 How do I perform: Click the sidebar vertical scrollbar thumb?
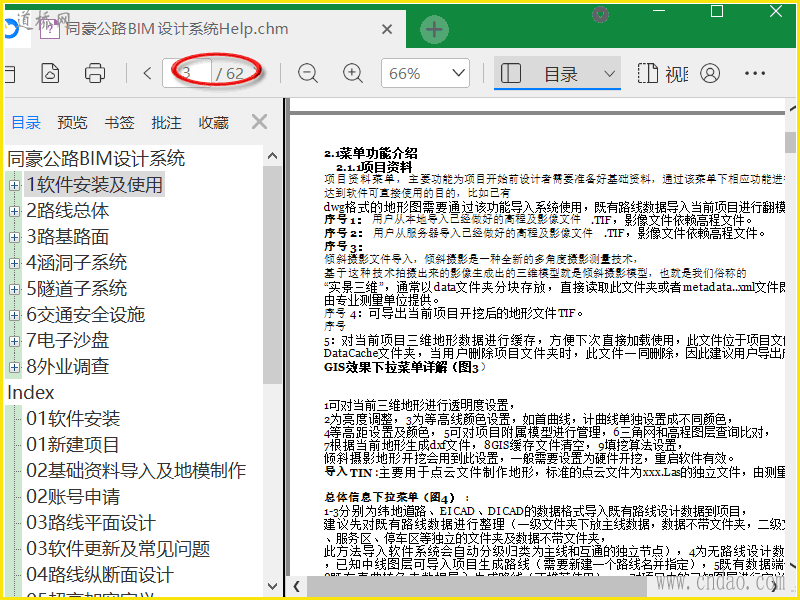coord(272,274)
